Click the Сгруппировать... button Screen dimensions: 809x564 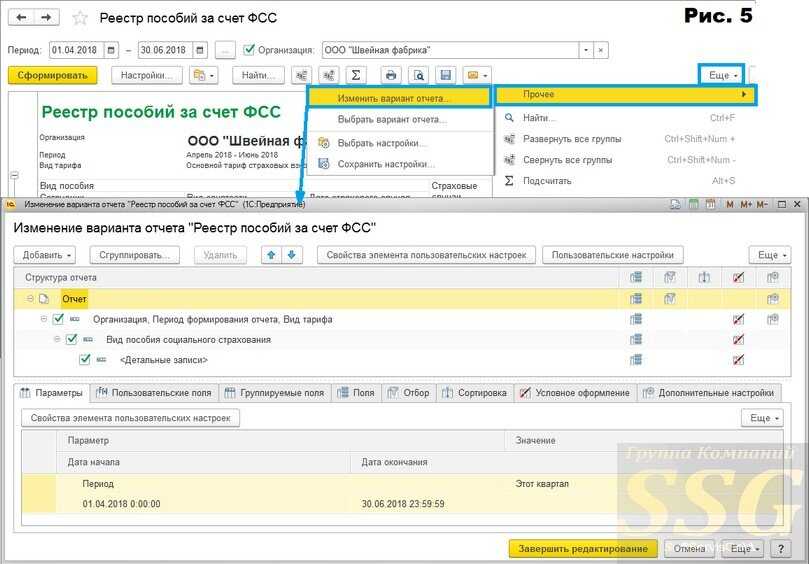point(135,255)
